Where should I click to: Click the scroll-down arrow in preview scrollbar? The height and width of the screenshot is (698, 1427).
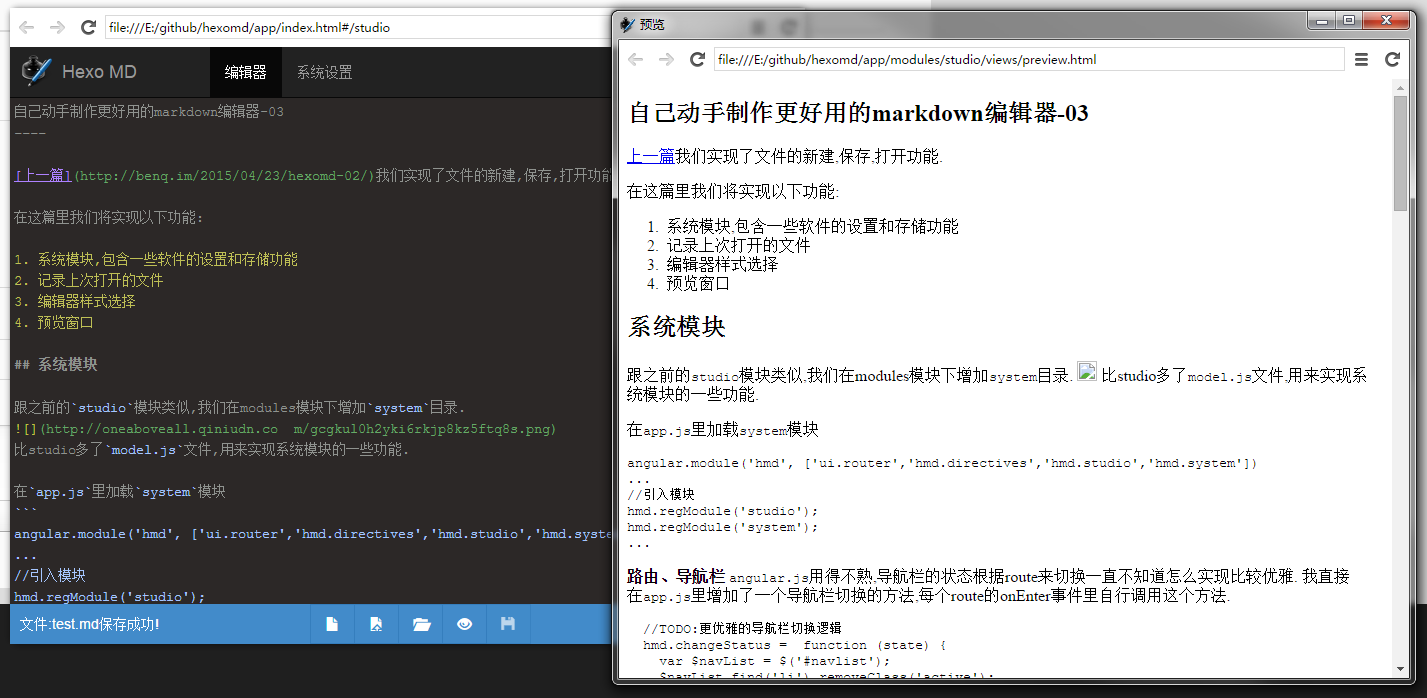pyautogui.click(x=1400, y=671)
